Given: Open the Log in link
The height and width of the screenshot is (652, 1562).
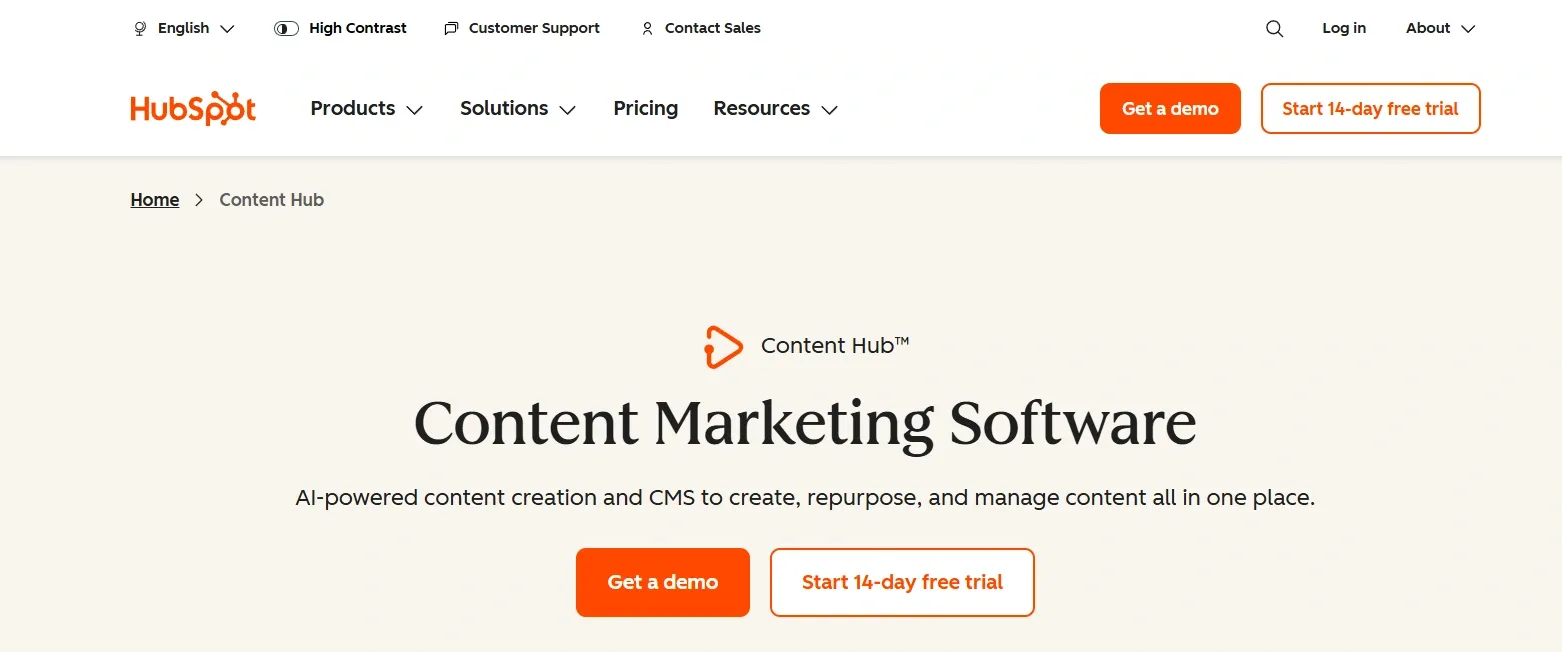Looking at the screenshot, I should coord(1343,28).
